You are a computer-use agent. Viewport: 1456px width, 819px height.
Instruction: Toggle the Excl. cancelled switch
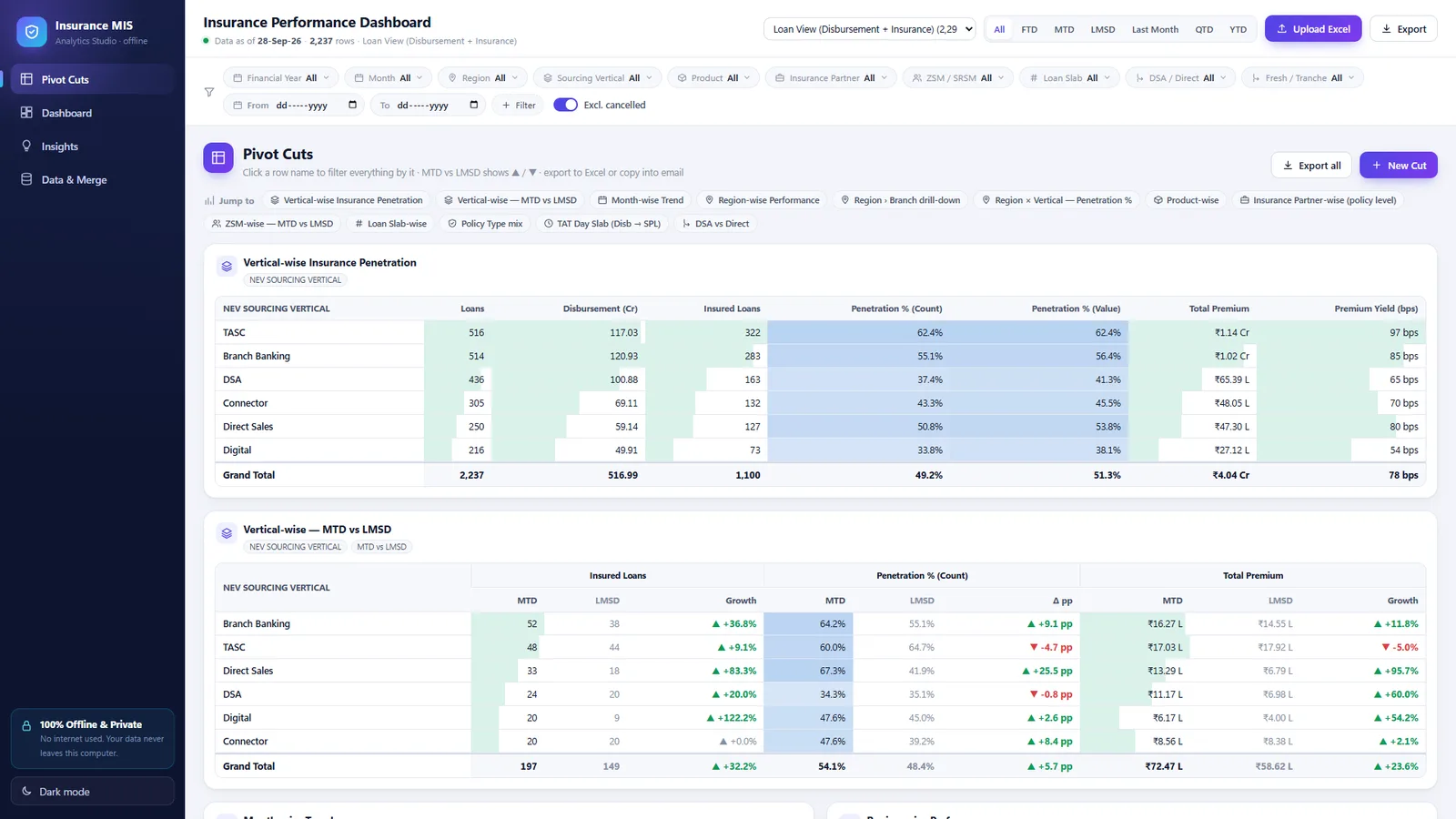[x=565, y=105]
